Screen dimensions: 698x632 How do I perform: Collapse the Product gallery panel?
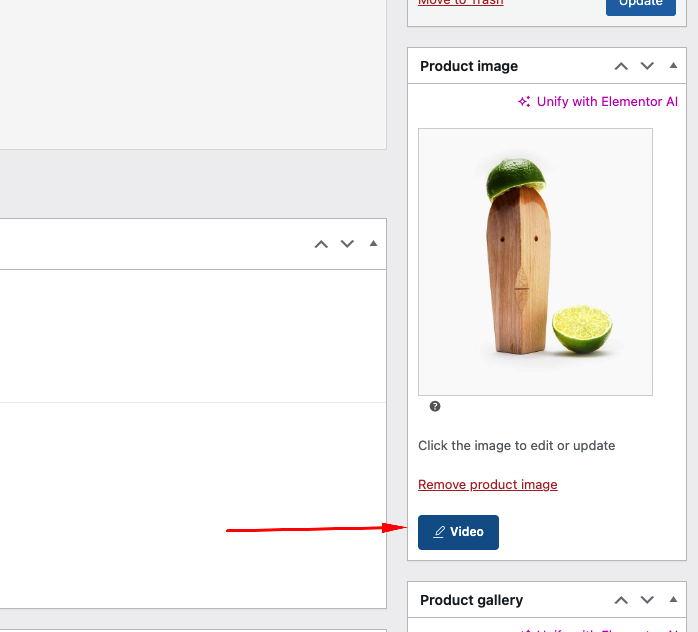[x=673, y=600]
